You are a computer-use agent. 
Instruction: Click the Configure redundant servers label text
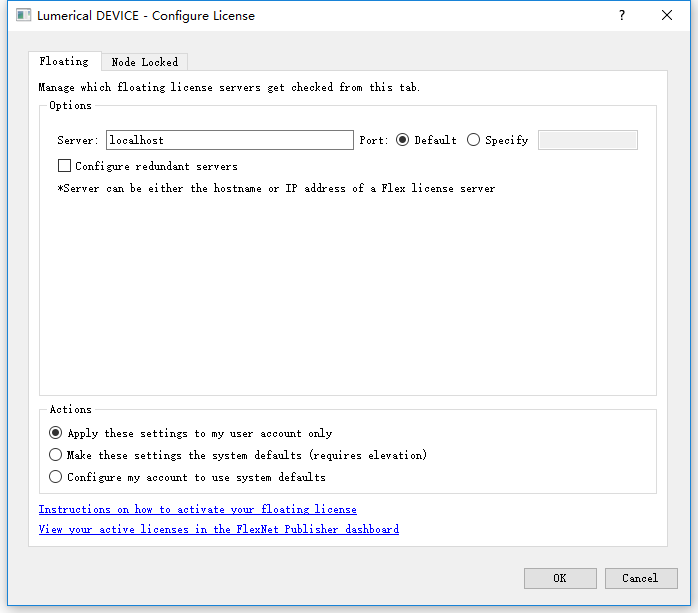(156, 166)
